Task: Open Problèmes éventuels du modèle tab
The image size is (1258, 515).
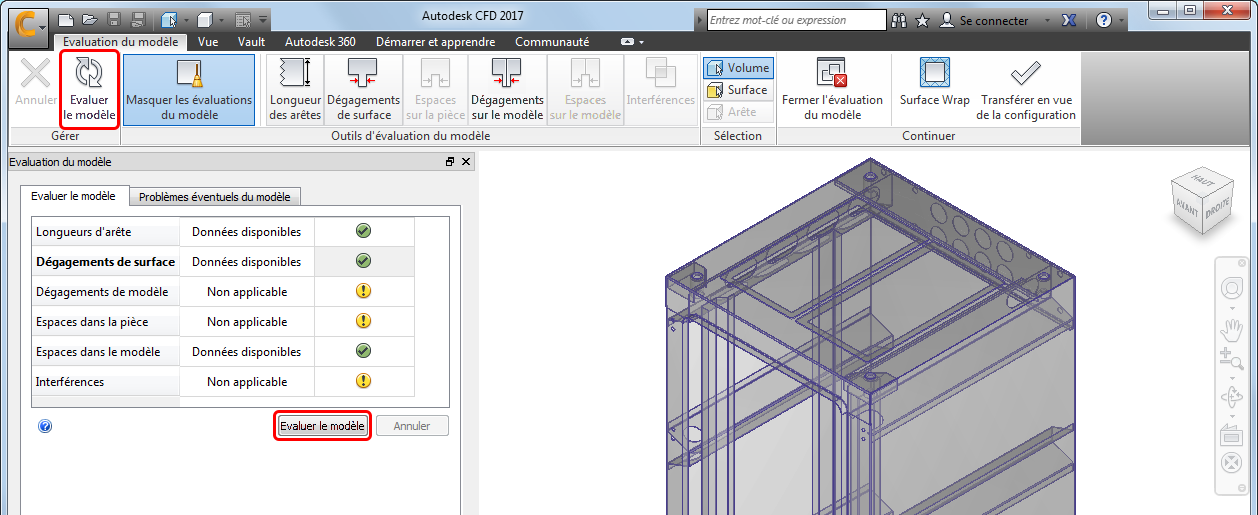Action: (x=214, y=197)
